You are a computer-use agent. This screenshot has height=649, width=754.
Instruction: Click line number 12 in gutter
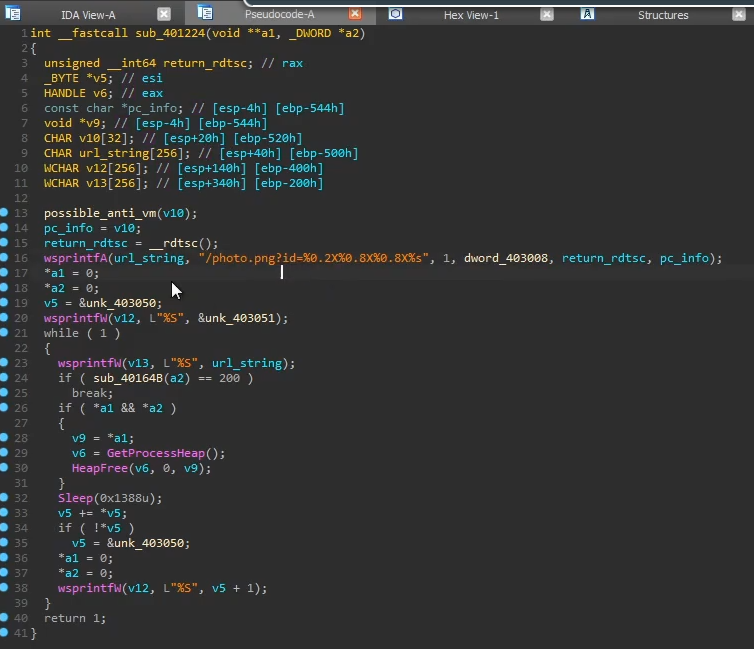coord(21,198)
